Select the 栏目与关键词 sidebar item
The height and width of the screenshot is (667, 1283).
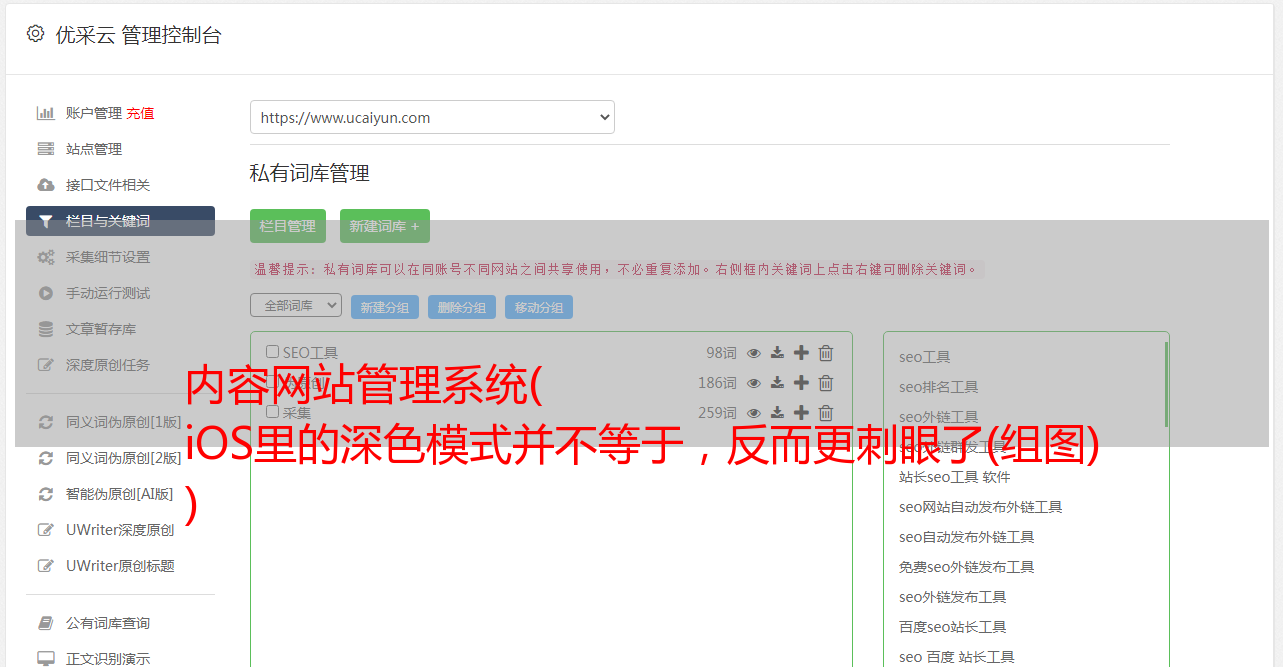point(120,221)
